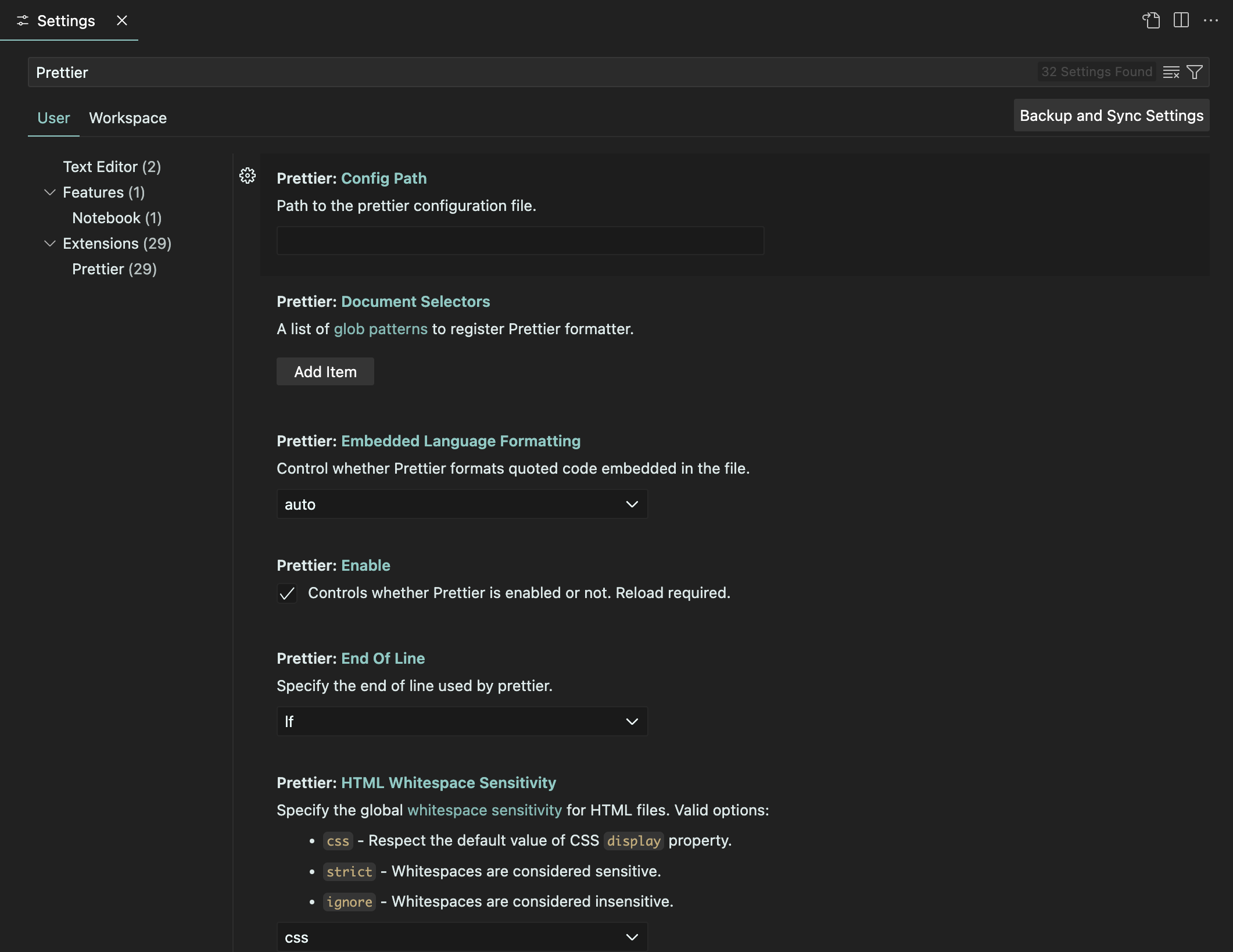Viewport: 1233px width, 952px height.
Task: Uncheck the Prettier Enable checkbox
Action: 287,593
